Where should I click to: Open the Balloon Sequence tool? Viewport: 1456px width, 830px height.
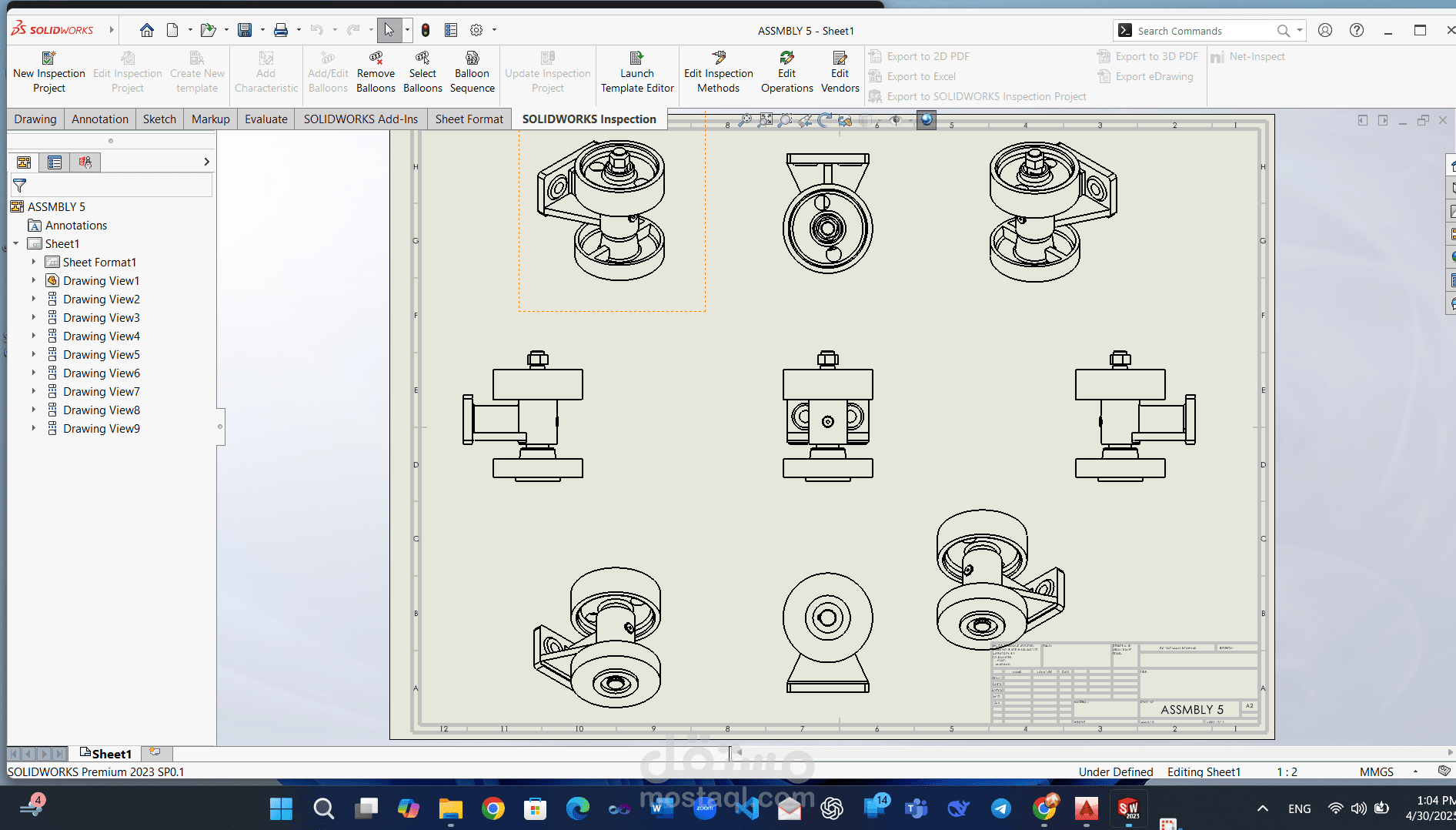(x=473, y=72)
